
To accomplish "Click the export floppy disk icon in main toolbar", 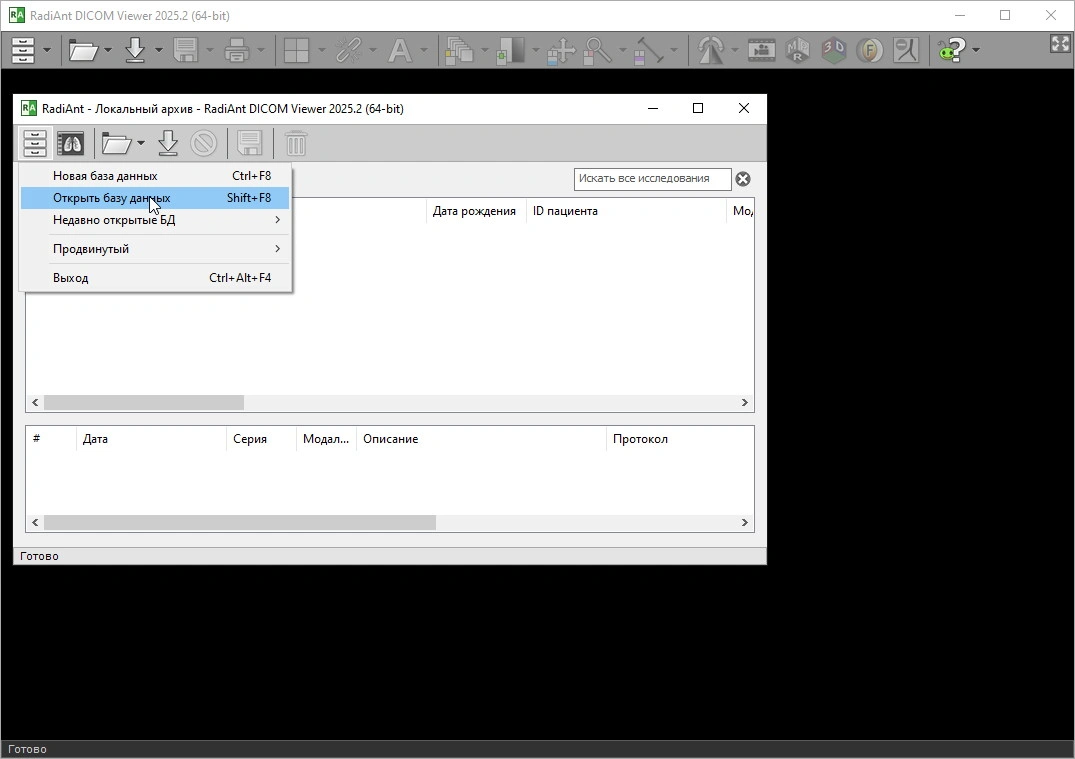I will pos(186,50).
